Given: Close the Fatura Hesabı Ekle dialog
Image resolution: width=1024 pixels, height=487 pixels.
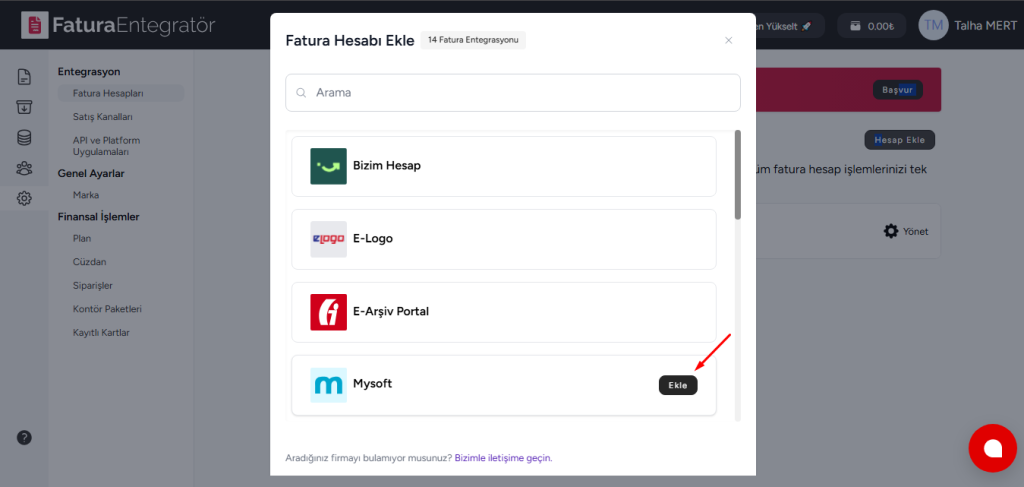Looking at the screenshot, I should [x=728, y=40].
